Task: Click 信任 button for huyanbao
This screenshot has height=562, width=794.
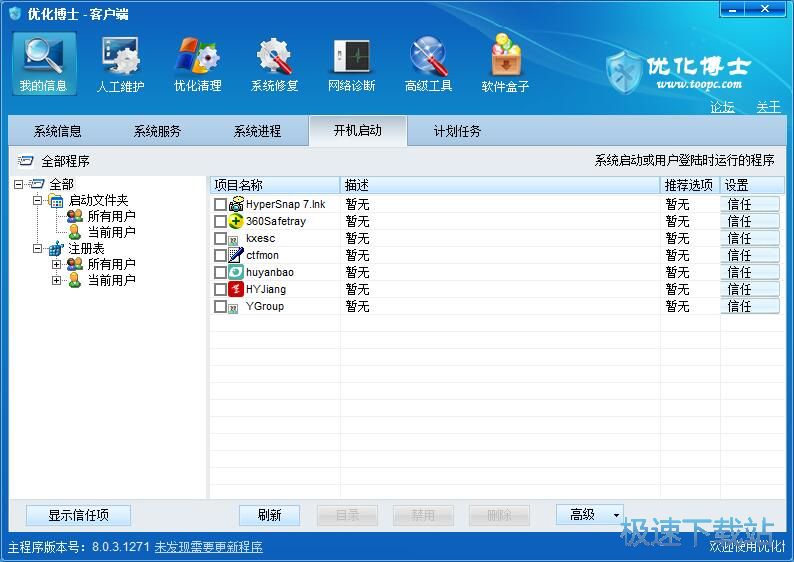Action: (x=750, y=272)
